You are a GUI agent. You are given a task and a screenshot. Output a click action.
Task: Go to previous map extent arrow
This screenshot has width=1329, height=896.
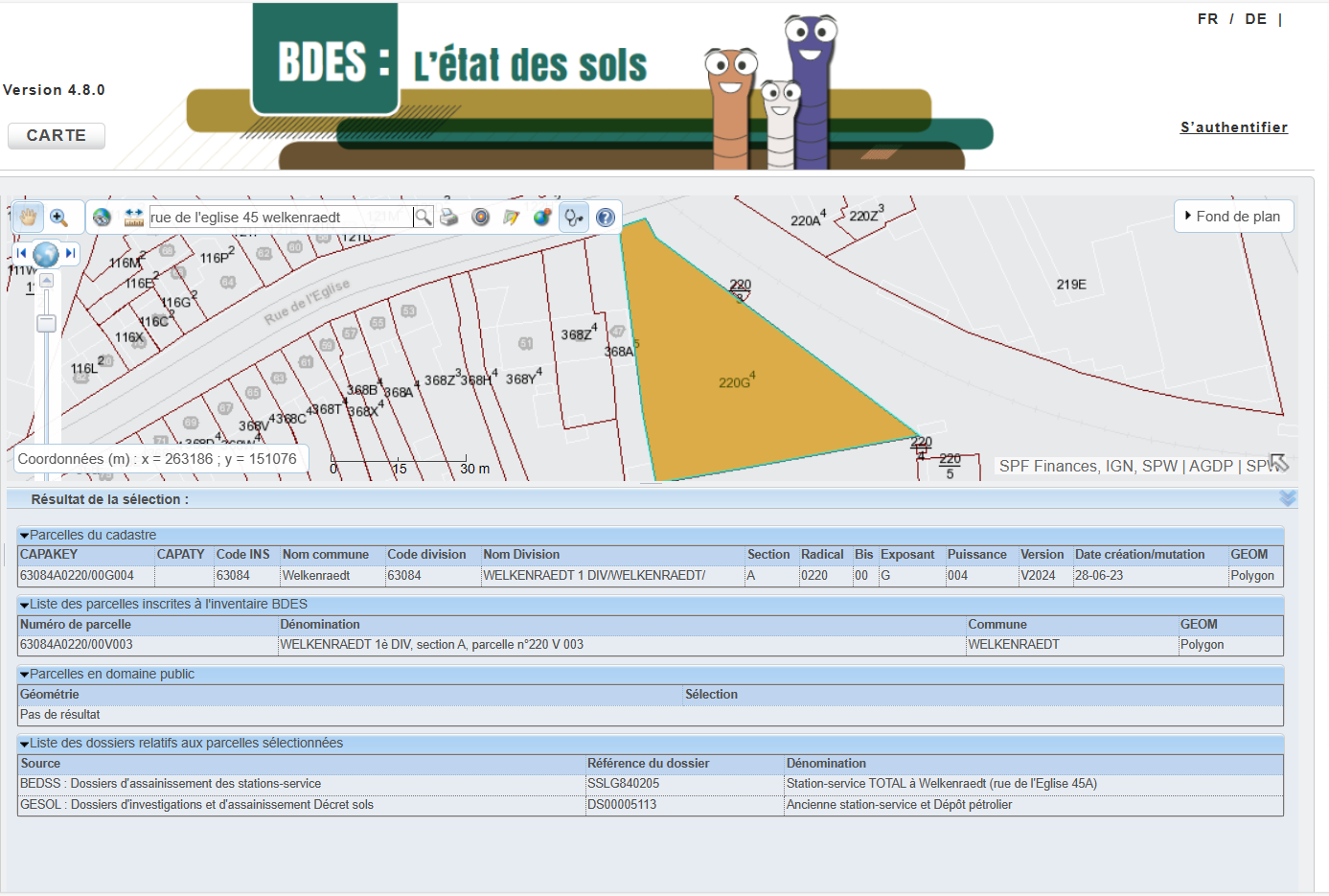21,254
